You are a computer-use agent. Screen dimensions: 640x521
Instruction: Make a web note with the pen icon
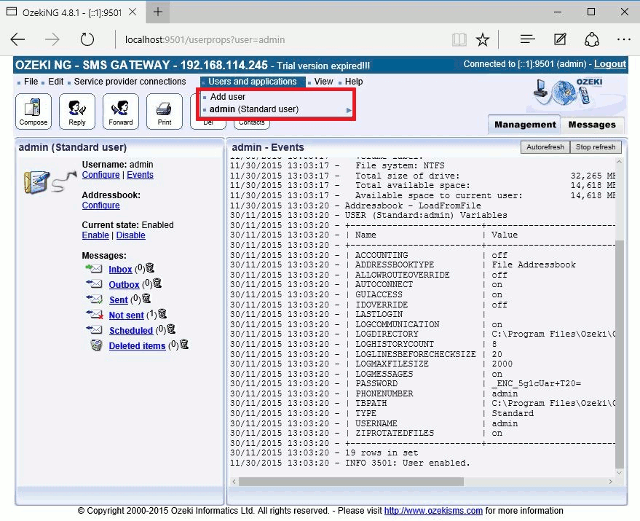(x=560, y=39)
